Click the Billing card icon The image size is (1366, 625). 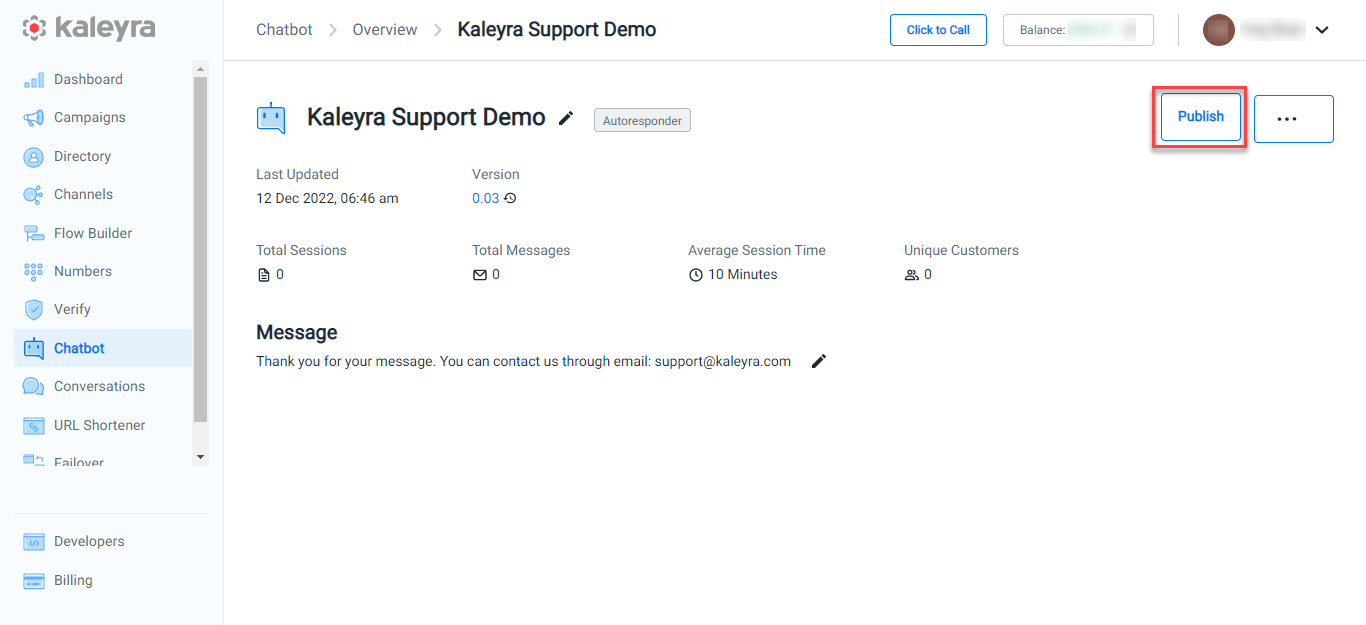tap(34, 581)
